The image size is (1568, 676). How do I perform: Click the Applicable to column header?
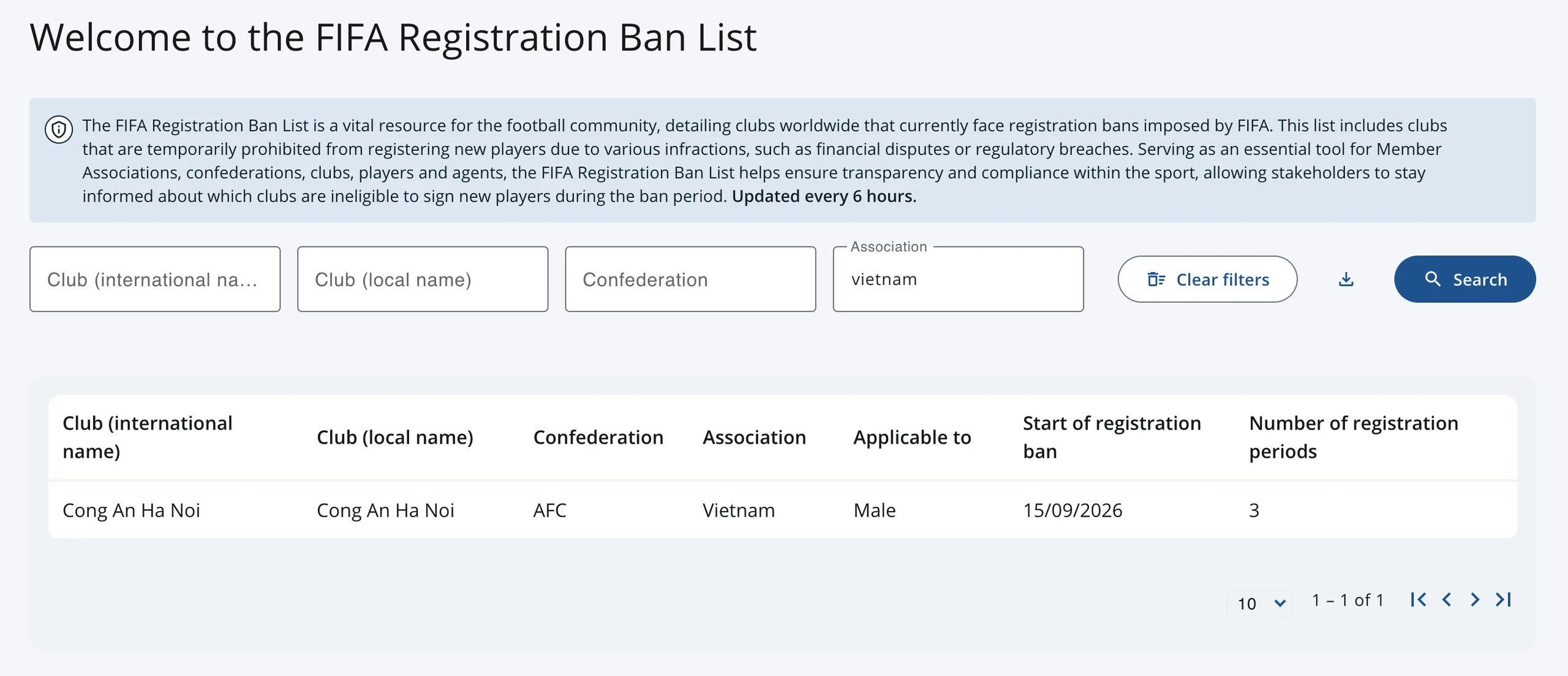pyautogui.click(x=912, y=437)
